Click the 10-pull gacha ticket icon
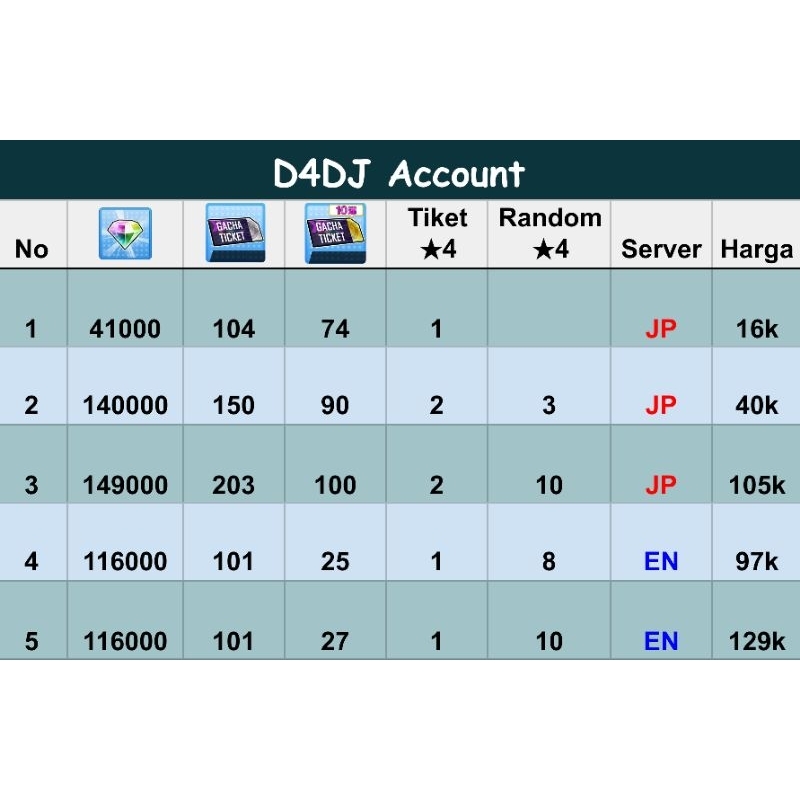800x800 pixels. 335,233
